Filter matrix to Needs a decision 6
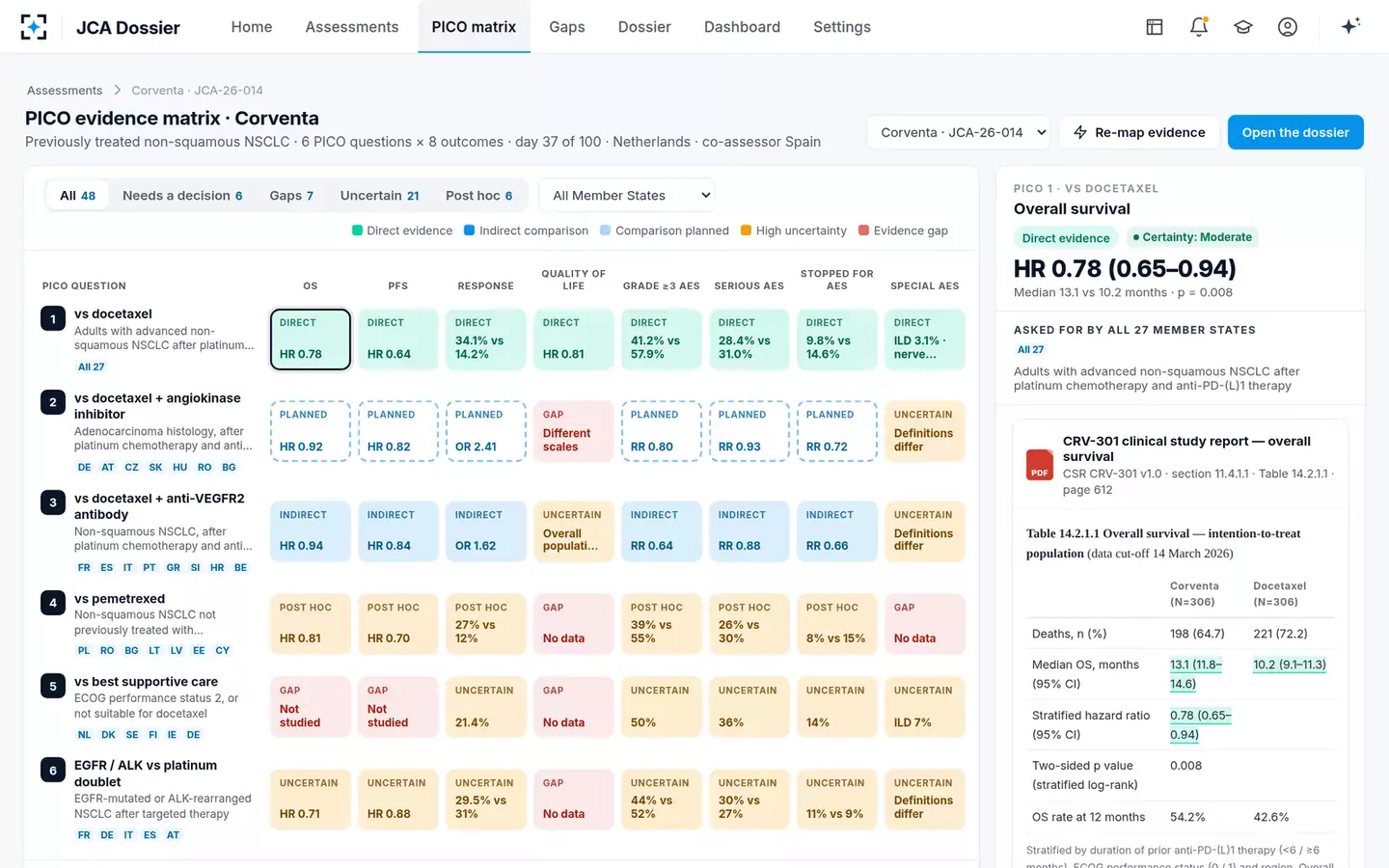This screenshot has height=868, width=1389. [182, 196]
